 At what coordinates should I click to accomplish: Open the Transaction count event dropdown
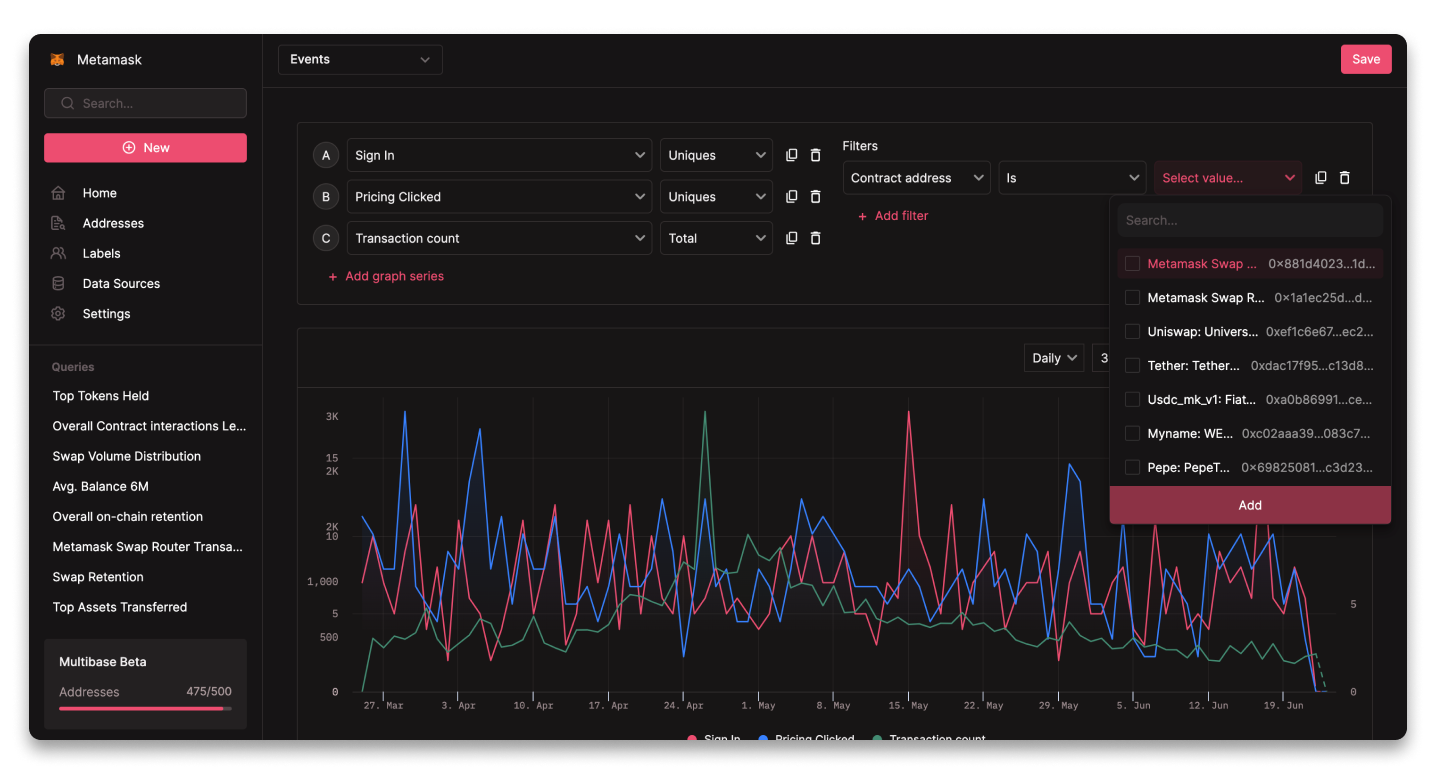[499, 238]
